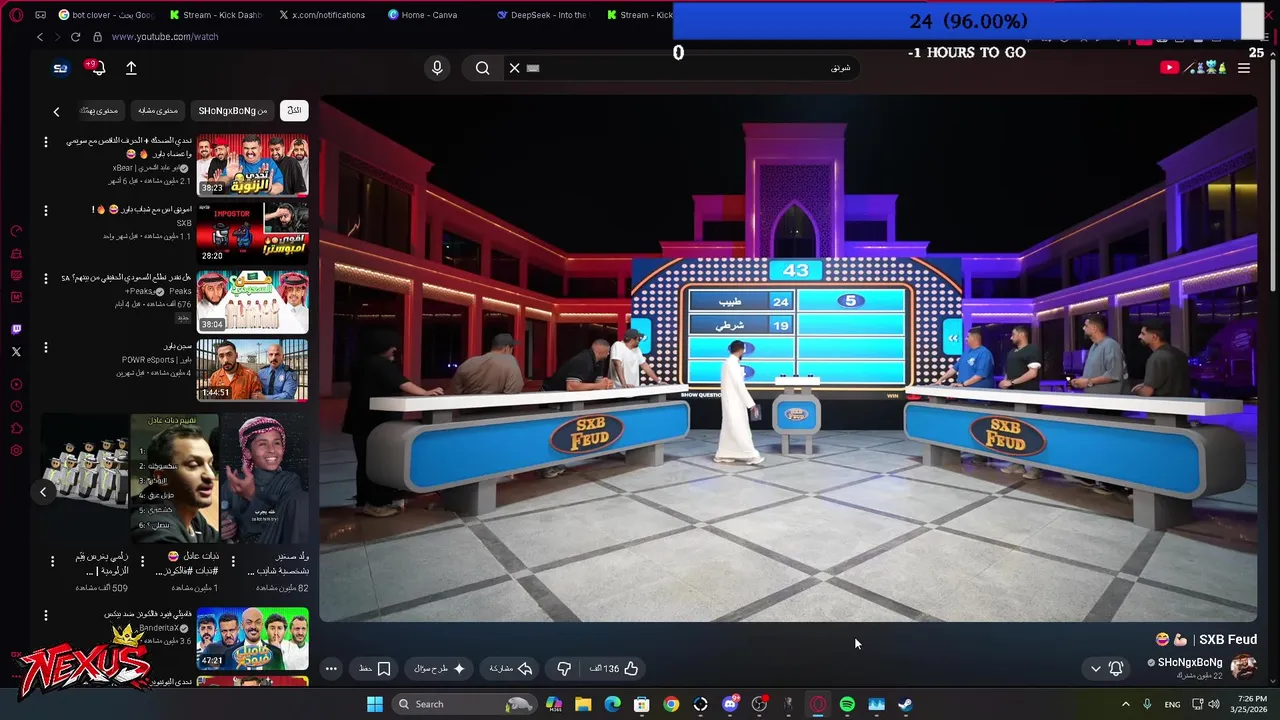
Task: Play the 38:23 xBear challenge video thumbnail
Action: (253, 165)
